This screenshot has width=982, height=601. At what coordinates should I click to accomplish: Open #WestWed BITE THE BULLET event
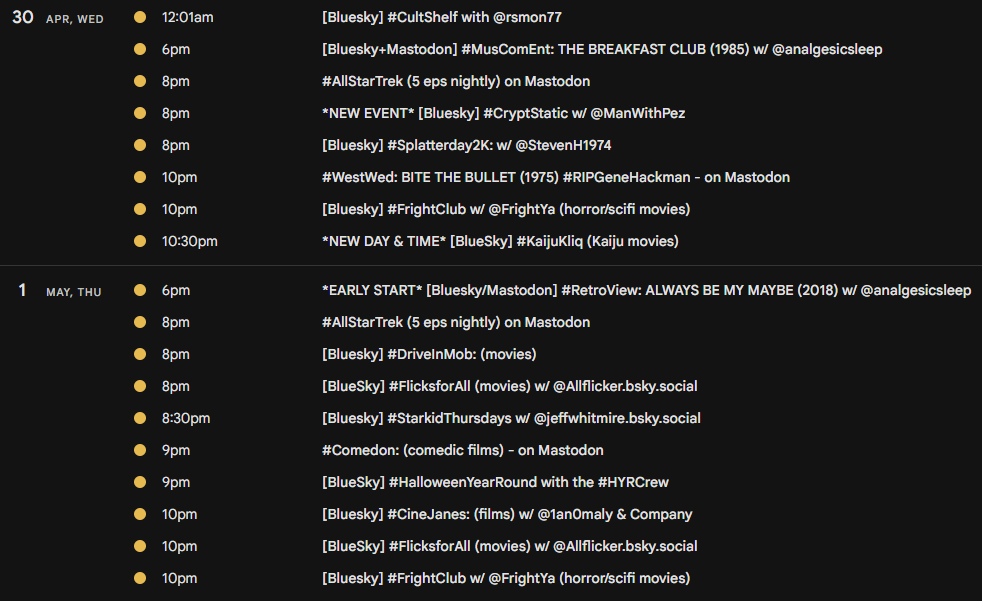click(x=556, y=177)
